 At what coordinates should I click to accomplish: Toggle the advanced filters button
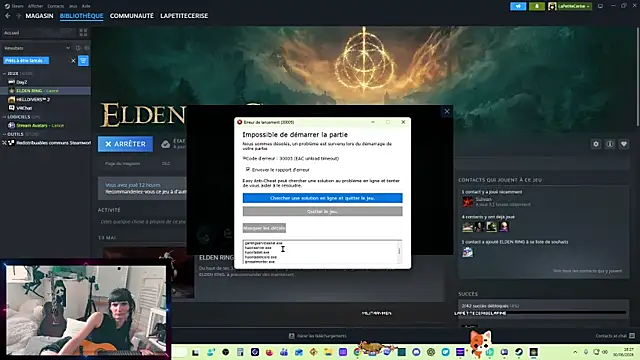[83, 60]
